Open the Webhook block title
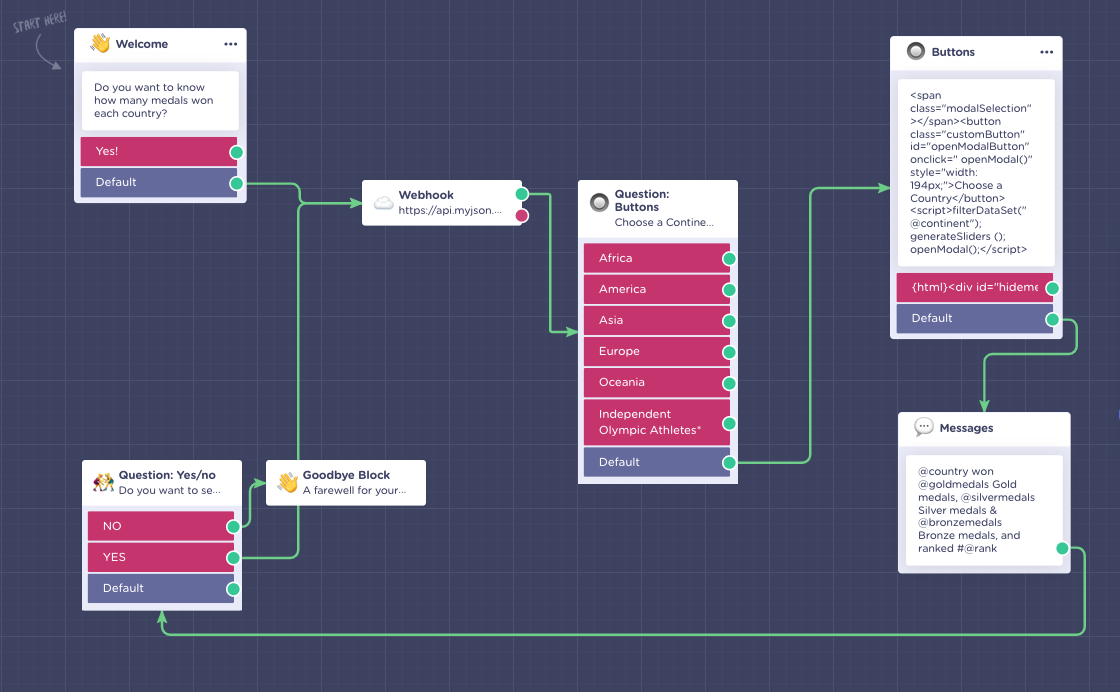Image resolution: width=1120 pixels, height=692 pixels. point(426,195)
